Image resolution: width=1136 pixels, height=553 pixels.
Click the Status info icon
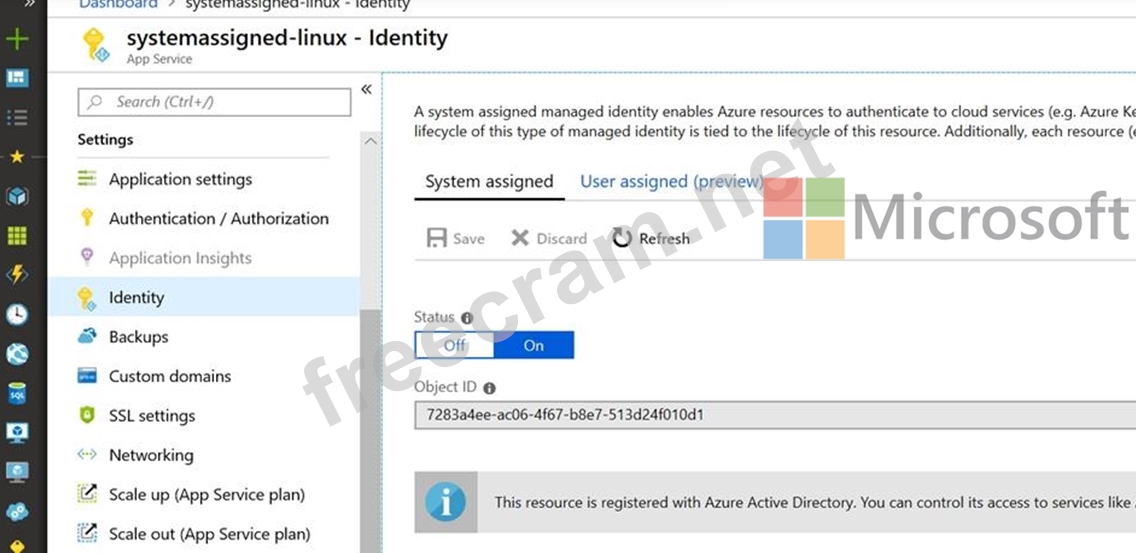(x=467, y=318)
